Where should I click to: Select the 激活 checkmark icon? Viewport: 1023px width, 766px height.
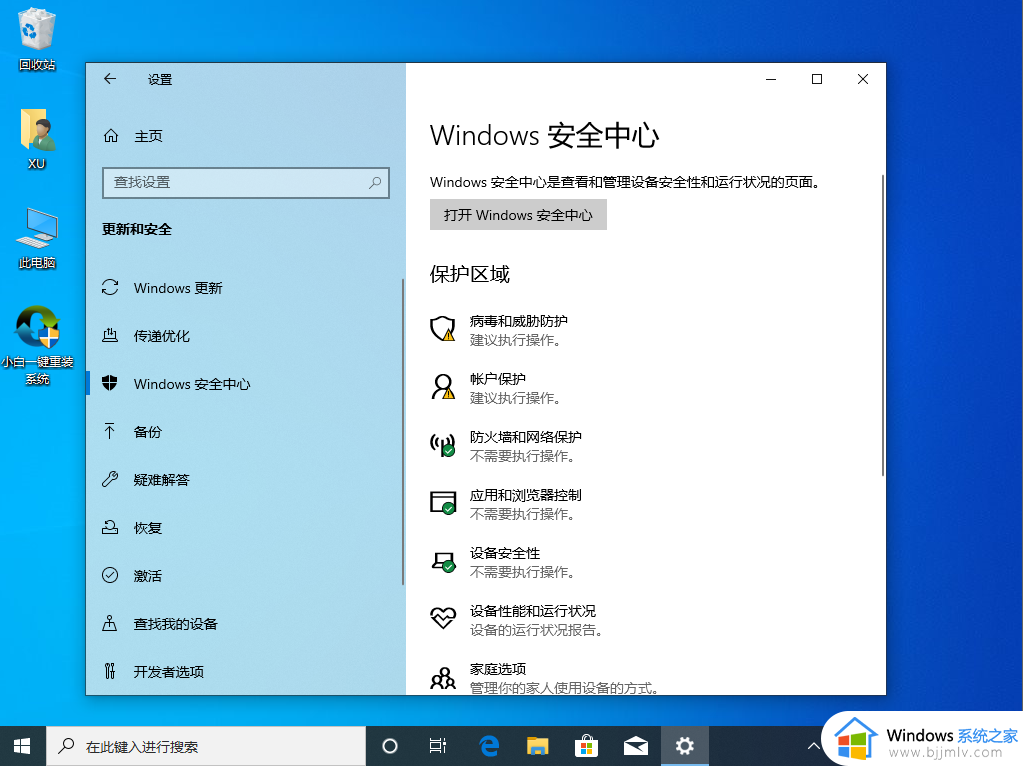110,575
